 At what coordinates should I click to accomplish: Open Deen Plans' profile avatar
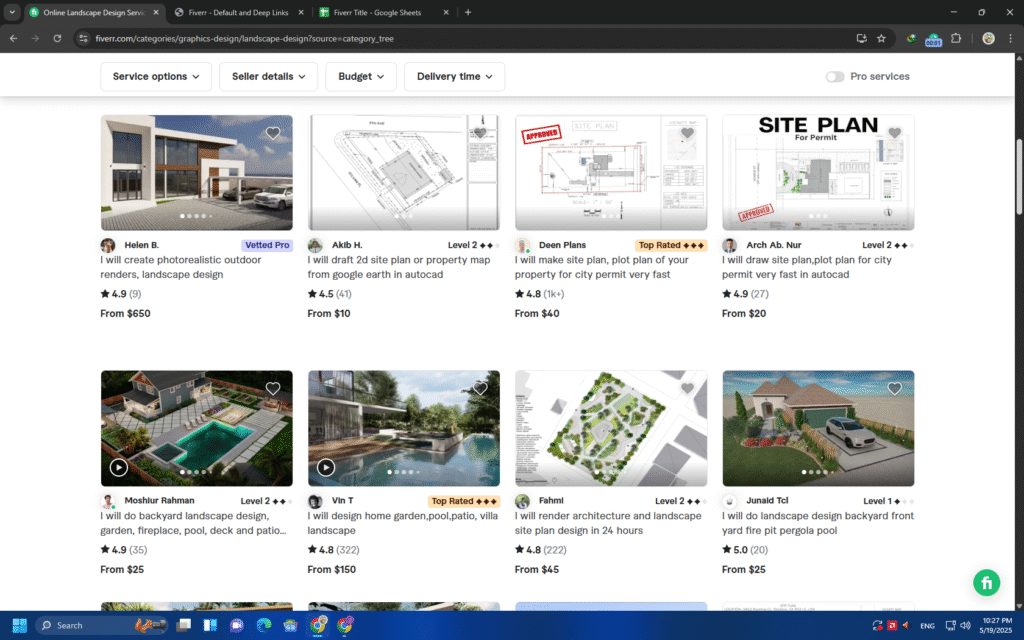pyautogui.click(x=522, y=246)
